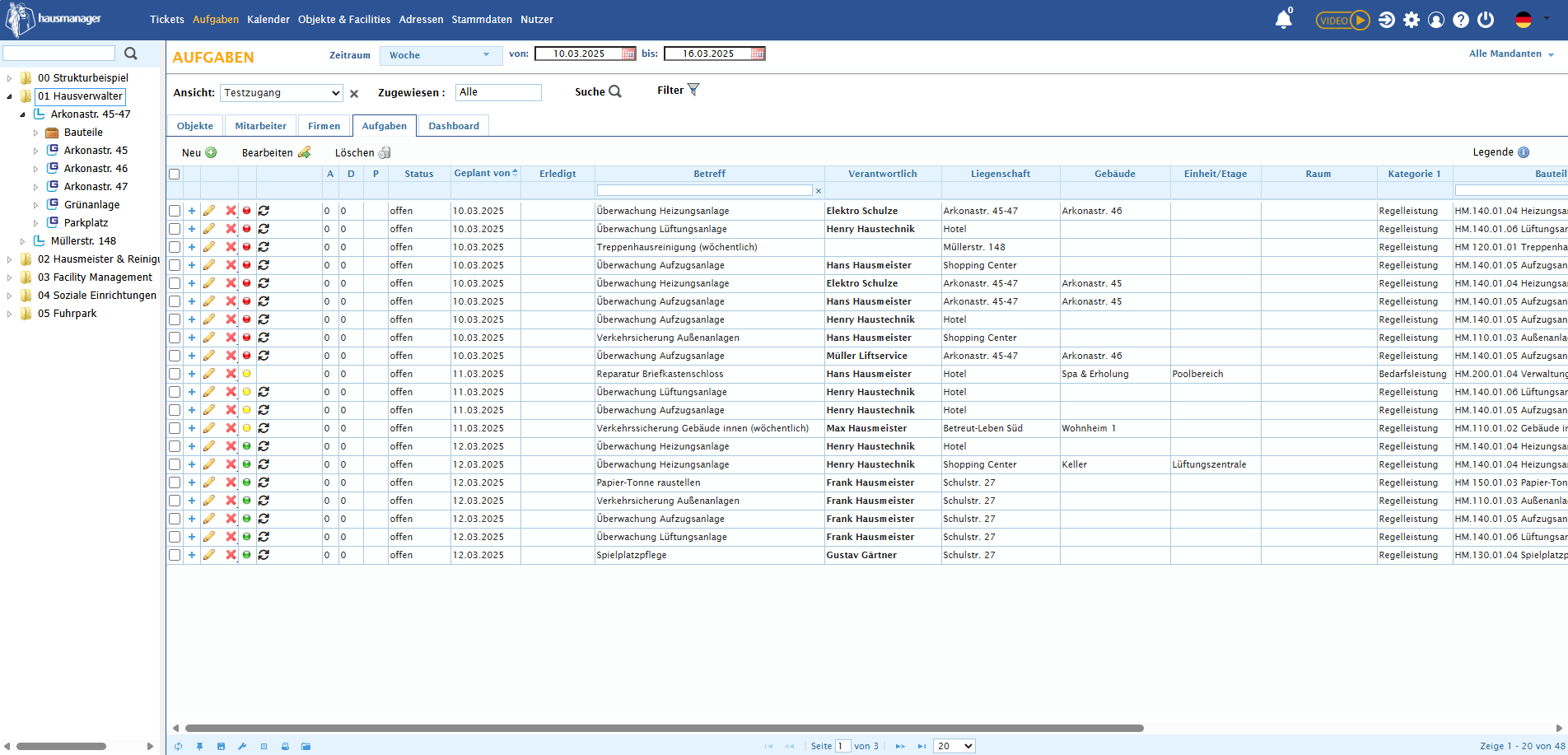The image size is (1568, 755).
Task: Delete the Spielplatzpflege task via red X
Action: tap(231, 555)
